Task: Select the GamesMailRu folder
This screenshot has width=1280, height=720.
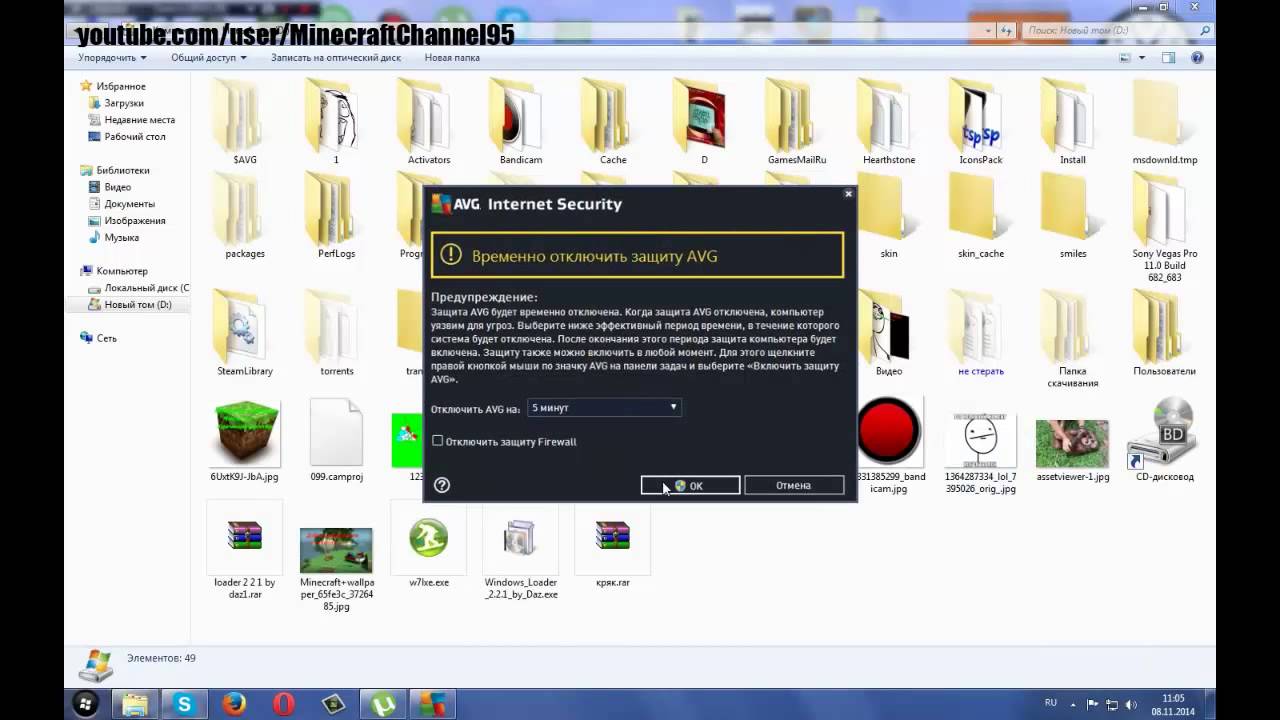Action: (797, 122)
